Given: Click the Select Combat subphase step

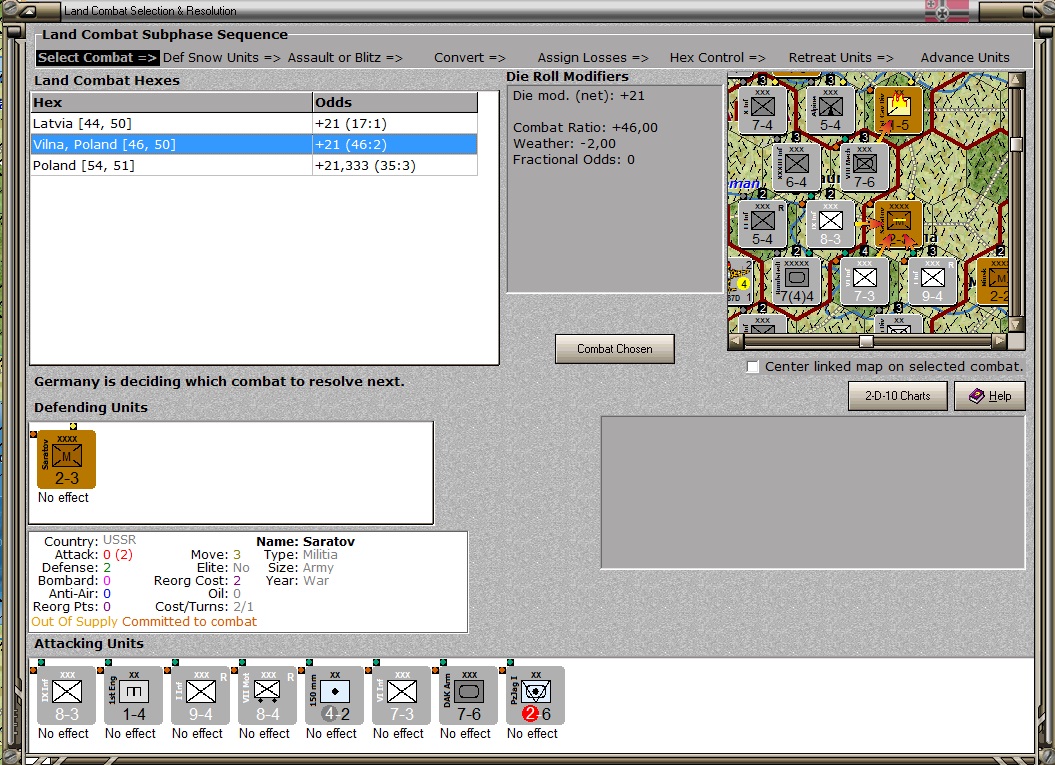Looking at the screenshot, I should [x=98, y=58].
